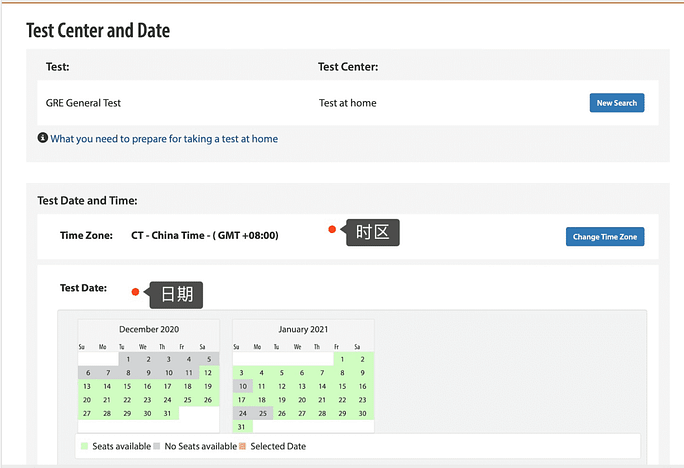The image size is (684, 468).
Task: Click the January 2021 month header
Action: tap(302, 329)
